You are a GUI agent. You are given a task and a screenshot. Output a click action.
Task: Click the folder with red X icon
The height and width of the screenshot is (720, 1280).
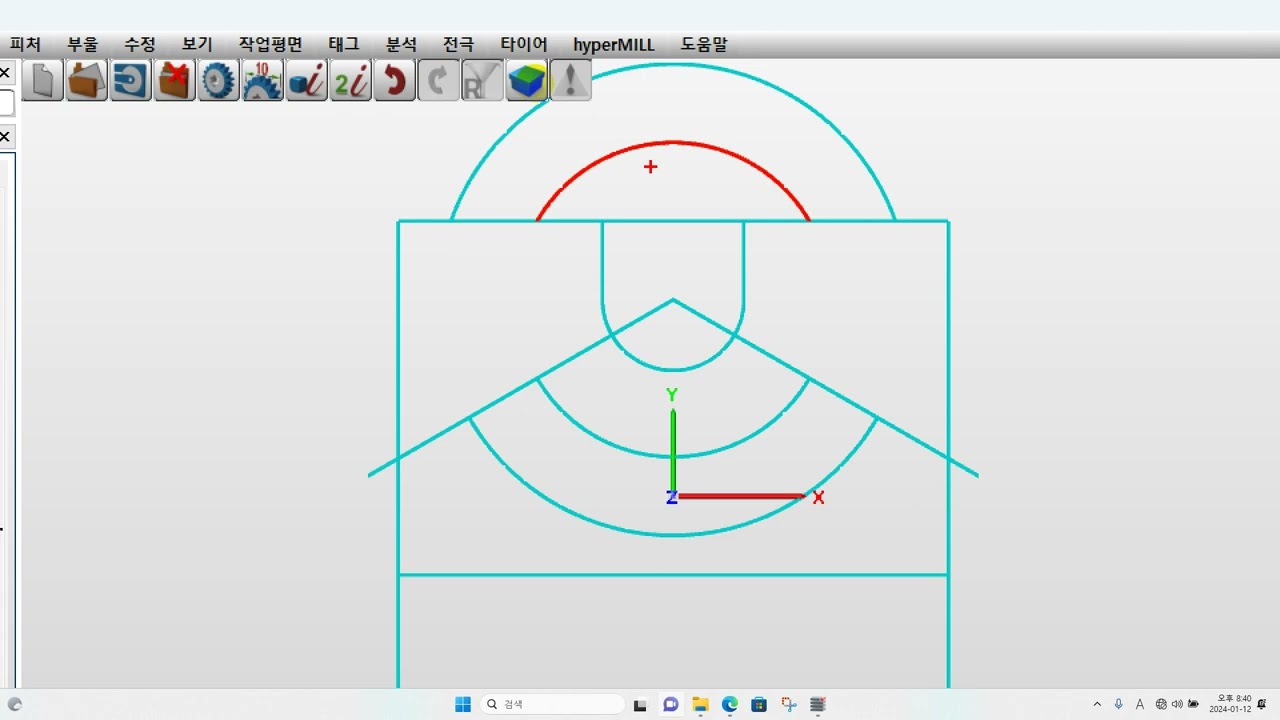click(x=175, y=80)
